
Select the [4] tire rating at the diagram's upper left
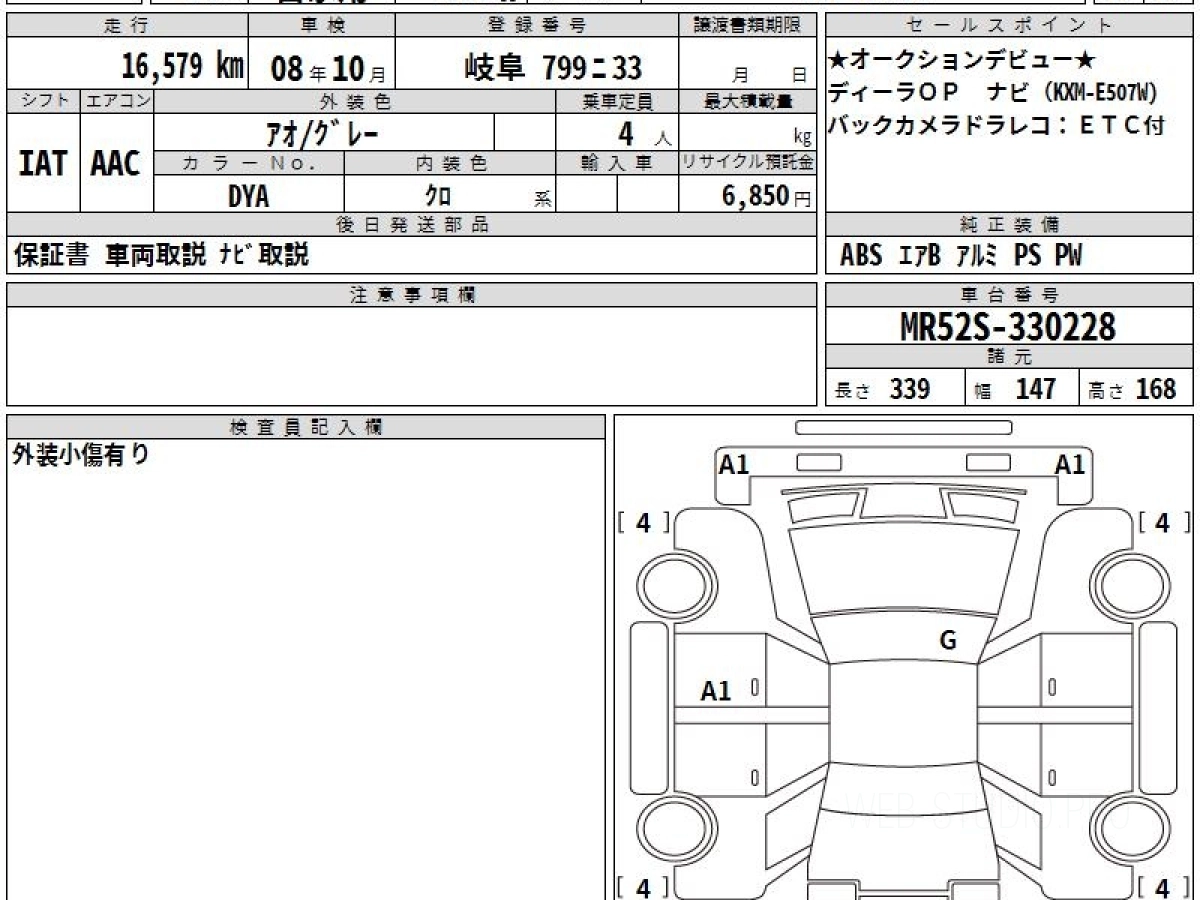point(643,522)
